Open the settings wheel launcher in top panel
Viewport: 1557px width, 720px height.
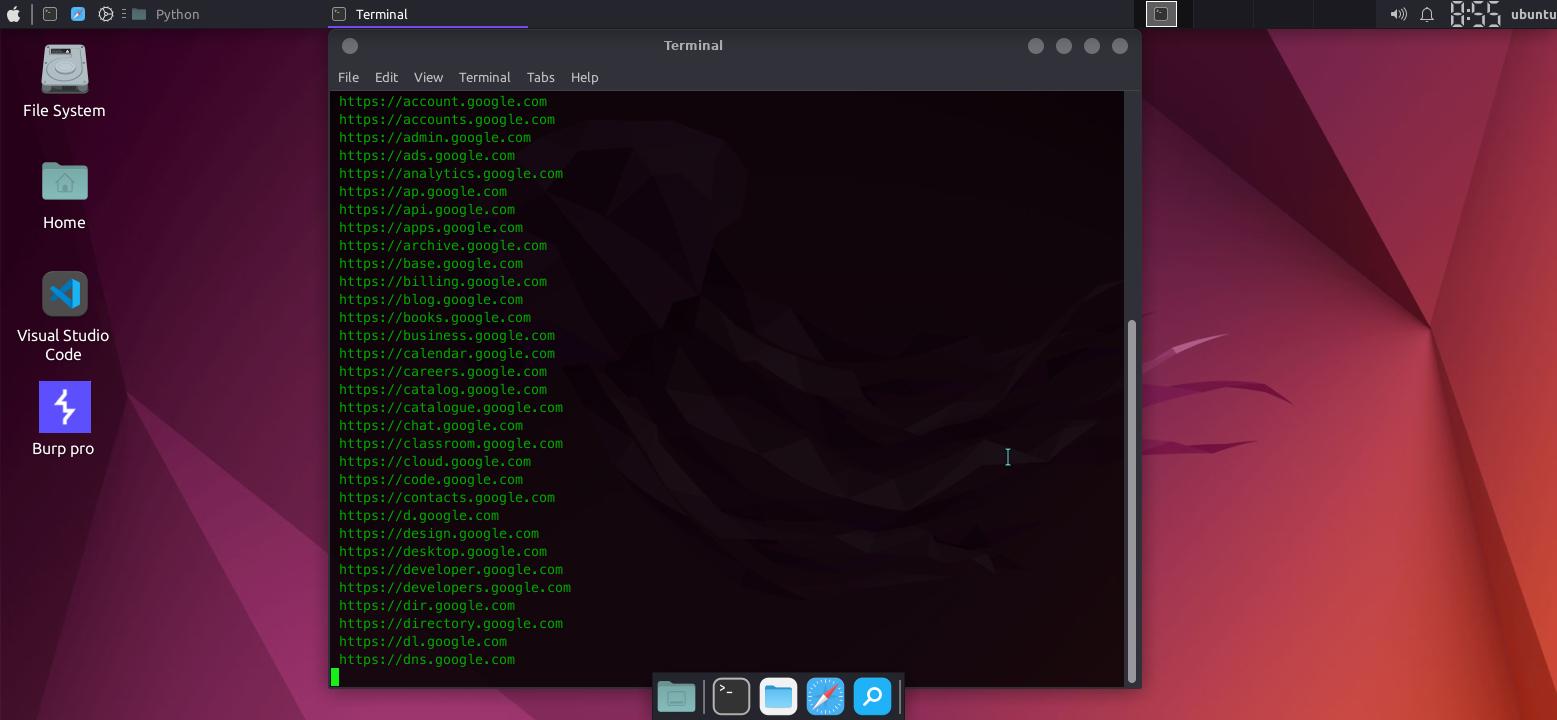click(106, 14)
